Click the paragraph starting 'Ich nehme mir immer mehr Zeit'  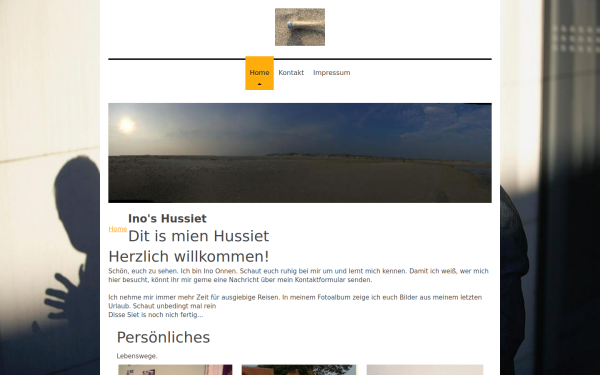tap(295, 302)
